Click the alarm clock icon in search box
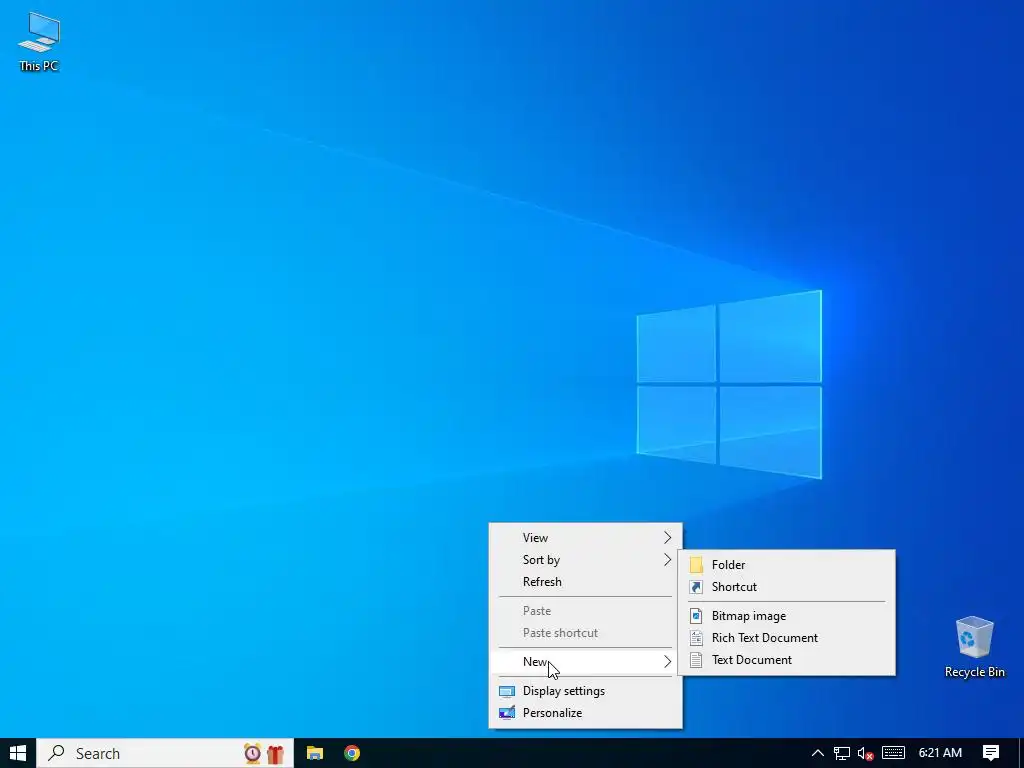This screenshot has width=1024, height=768. coord(252,754)
